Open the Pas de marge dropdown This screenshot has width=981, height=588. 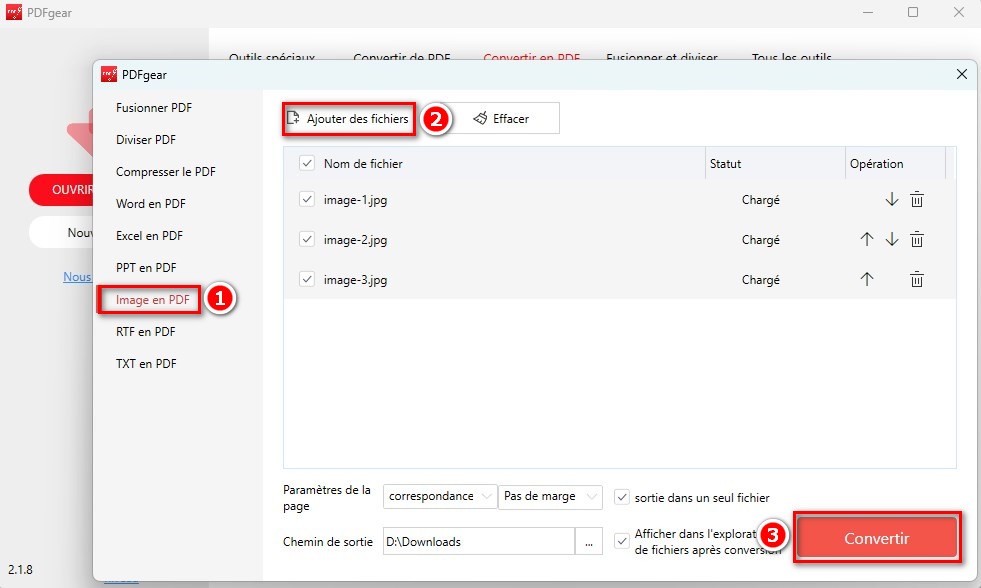[550, 496]
